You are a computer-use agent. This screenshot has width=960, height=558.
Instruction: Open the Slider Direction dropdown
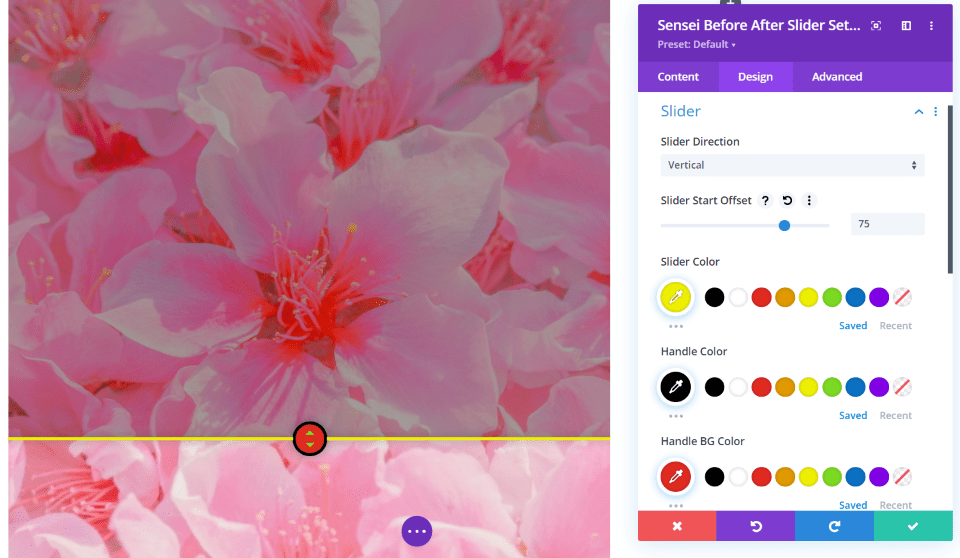click(792, 165)
